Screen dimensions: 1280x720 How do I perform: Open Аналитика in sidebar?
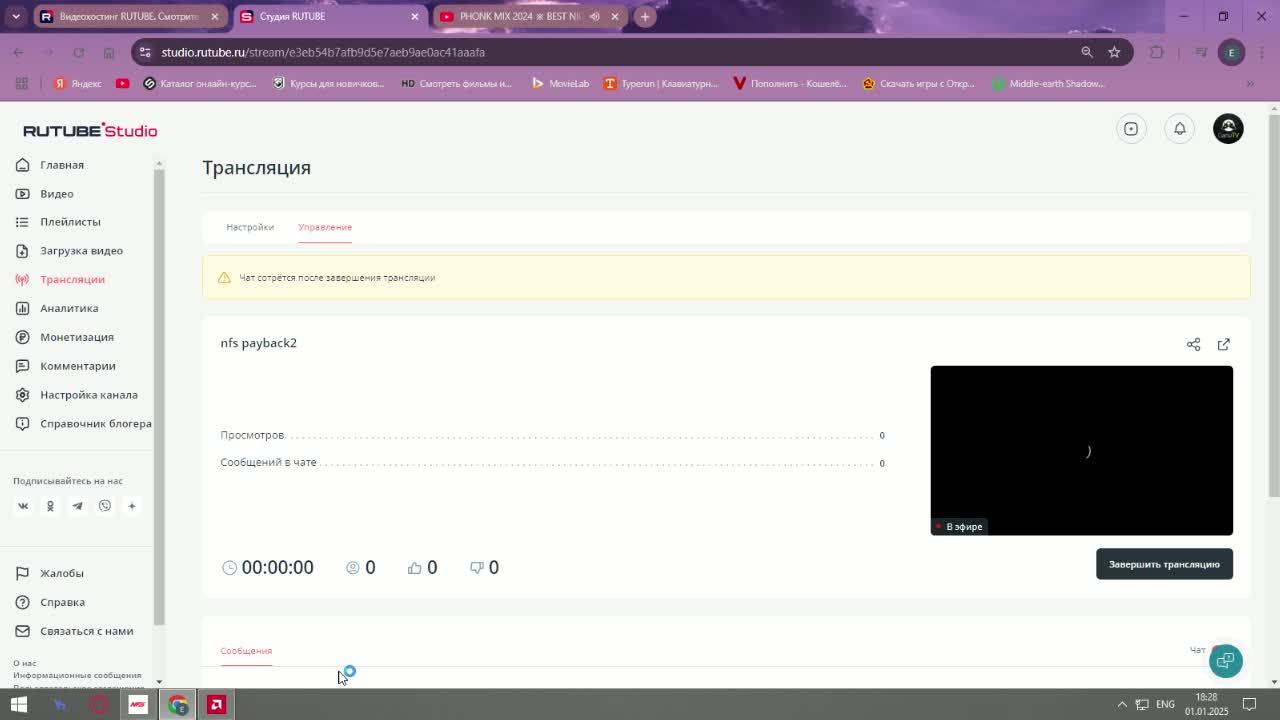coord(69,309)
